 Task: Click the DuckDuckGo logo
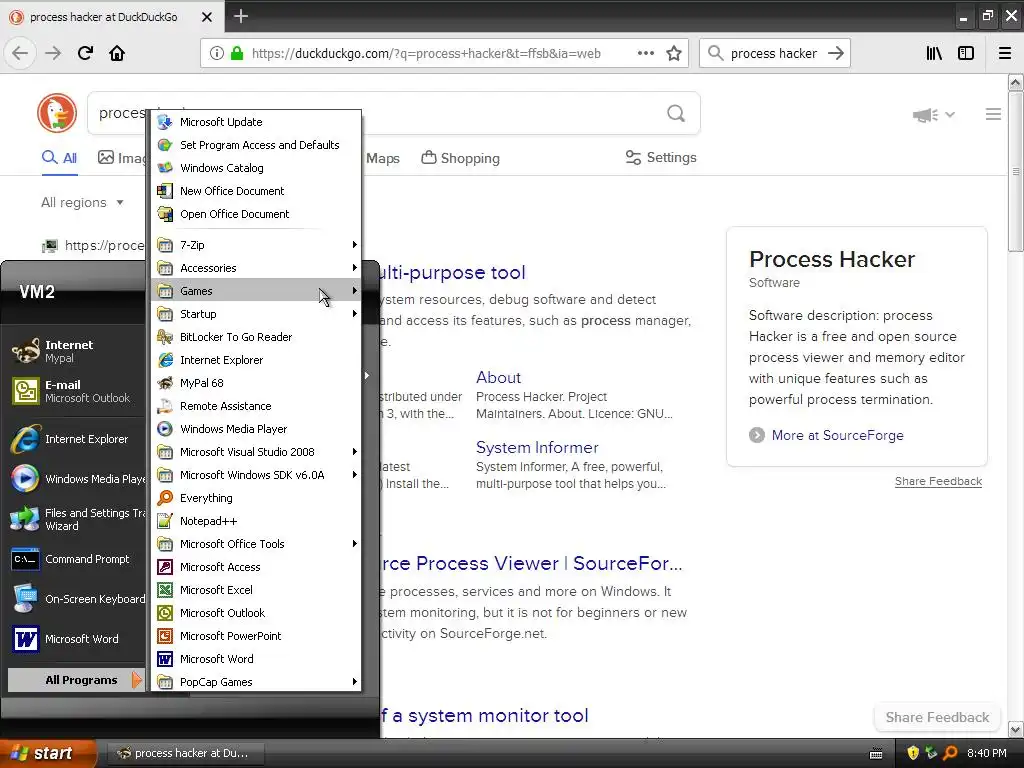point(57,112)
